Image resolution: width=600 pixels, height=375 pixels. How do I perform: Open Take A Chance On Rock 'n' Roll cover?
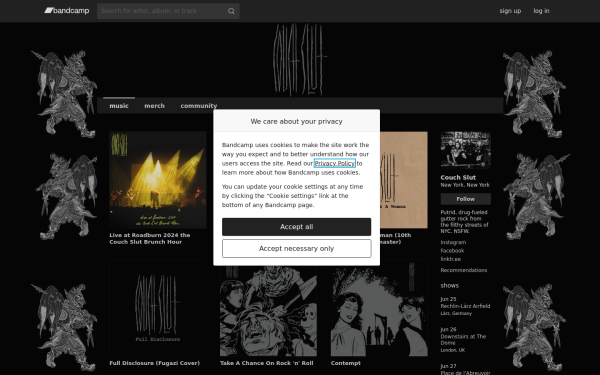coord(268,311)
